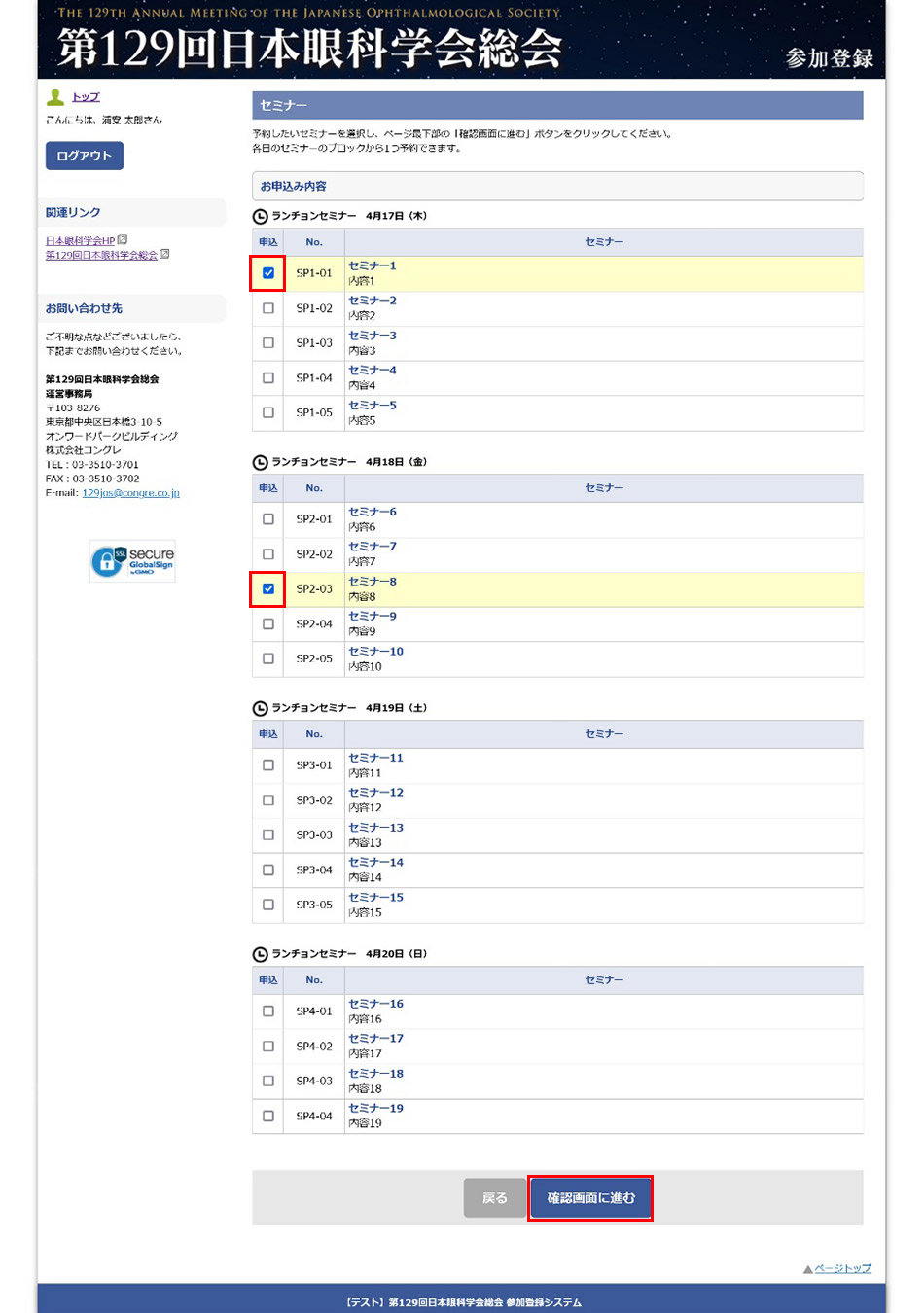Click the external-link icon next to 第129回日本眼科学会総会
Screen dimensions: 924x1313
[164, 254]
